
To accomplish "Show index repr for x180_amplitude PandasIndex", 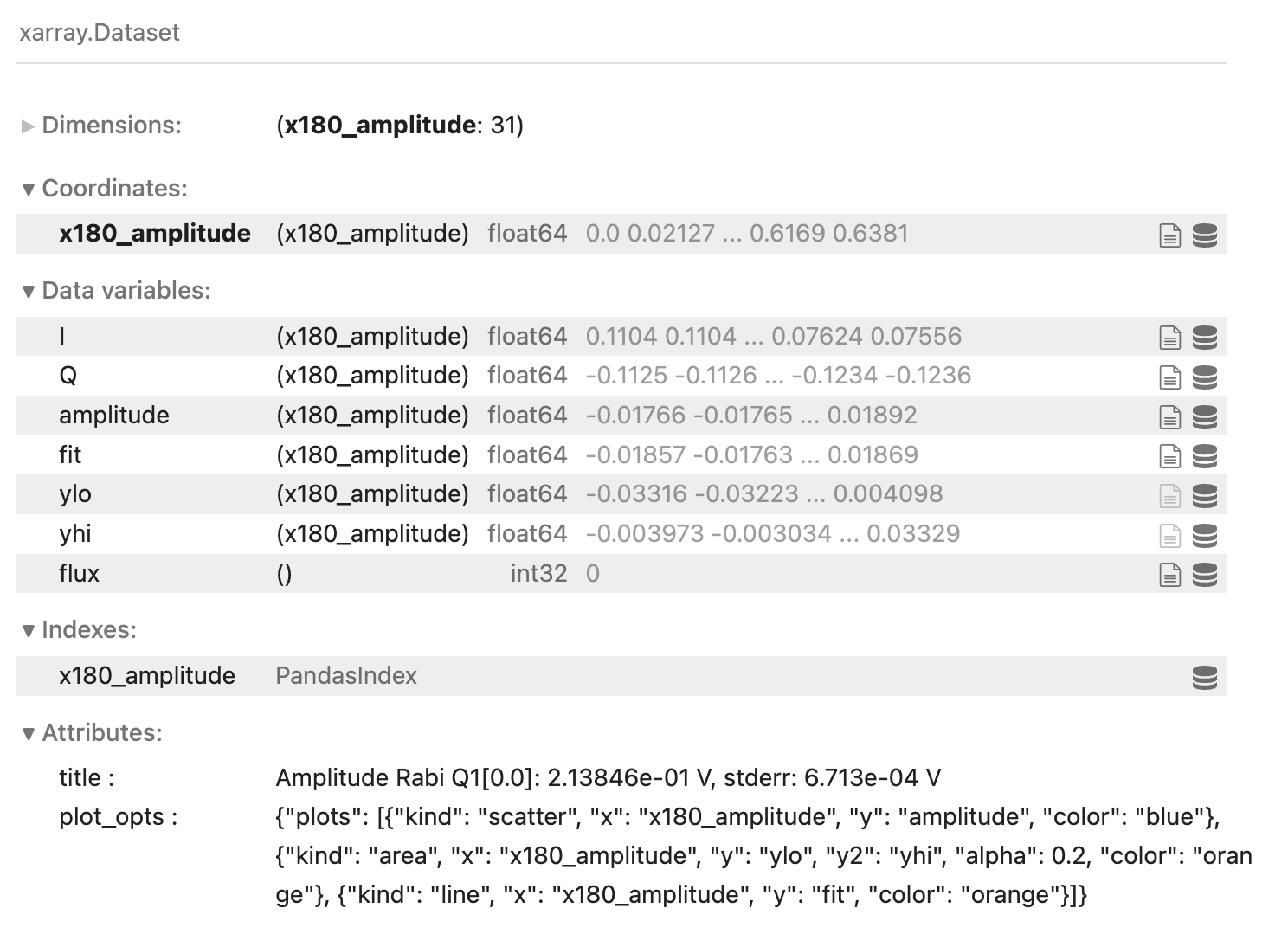I will click(1205, 677).
